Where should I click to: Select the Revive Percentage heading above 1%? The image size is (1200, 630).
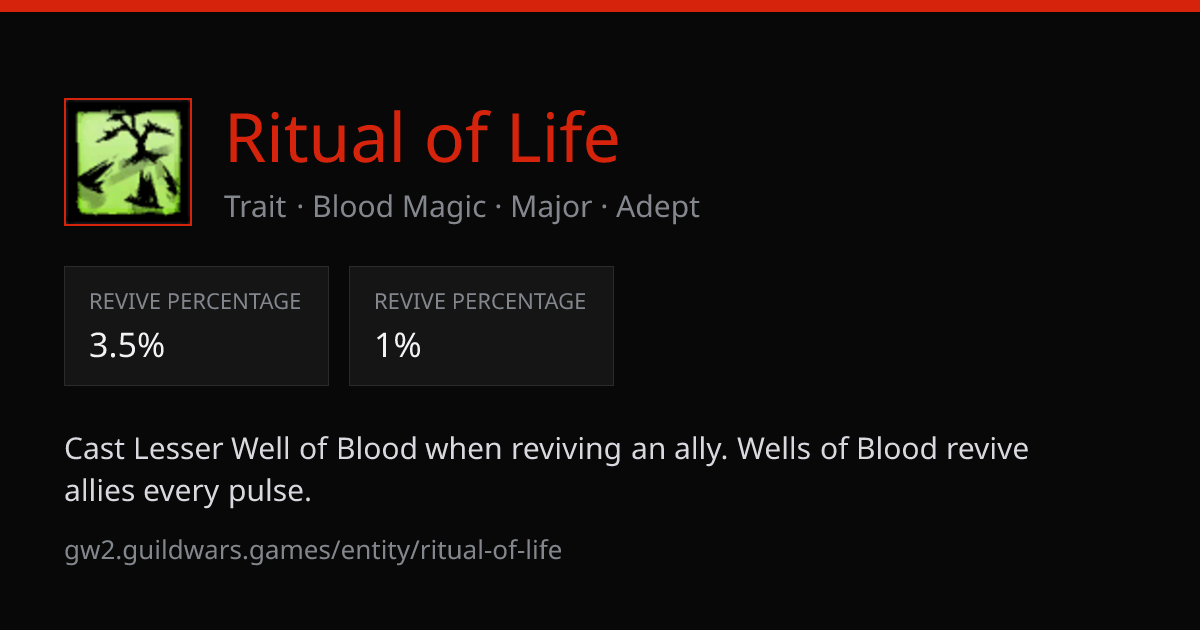[x=480, y=301]
